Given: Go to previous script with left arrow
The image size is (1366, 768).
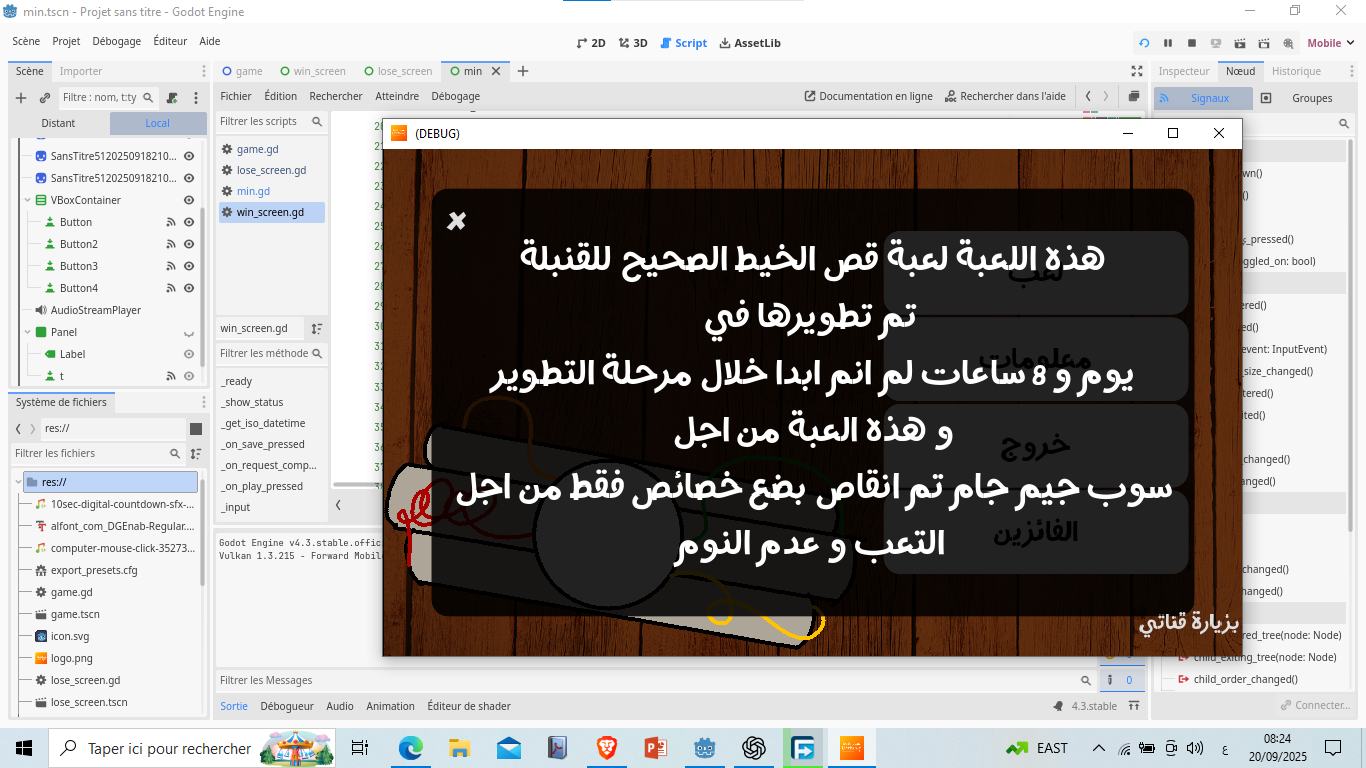Looking at the screenshot, I should click(x=1088, y=96).
